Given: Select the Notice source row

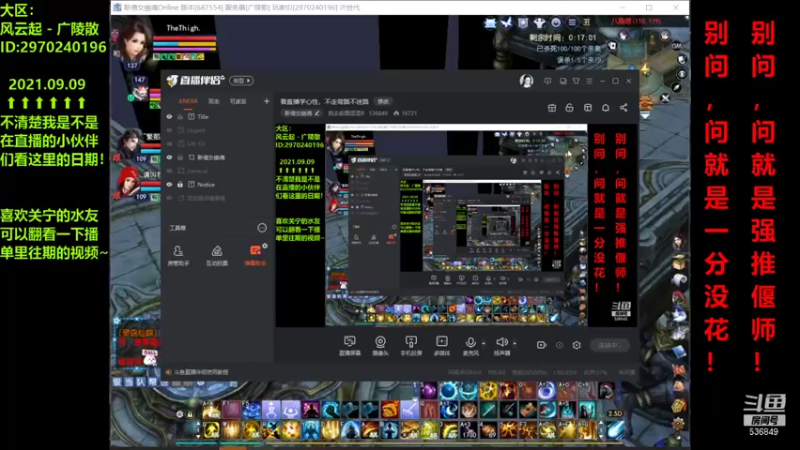Looking at the screenshot, I should [218, 185].
